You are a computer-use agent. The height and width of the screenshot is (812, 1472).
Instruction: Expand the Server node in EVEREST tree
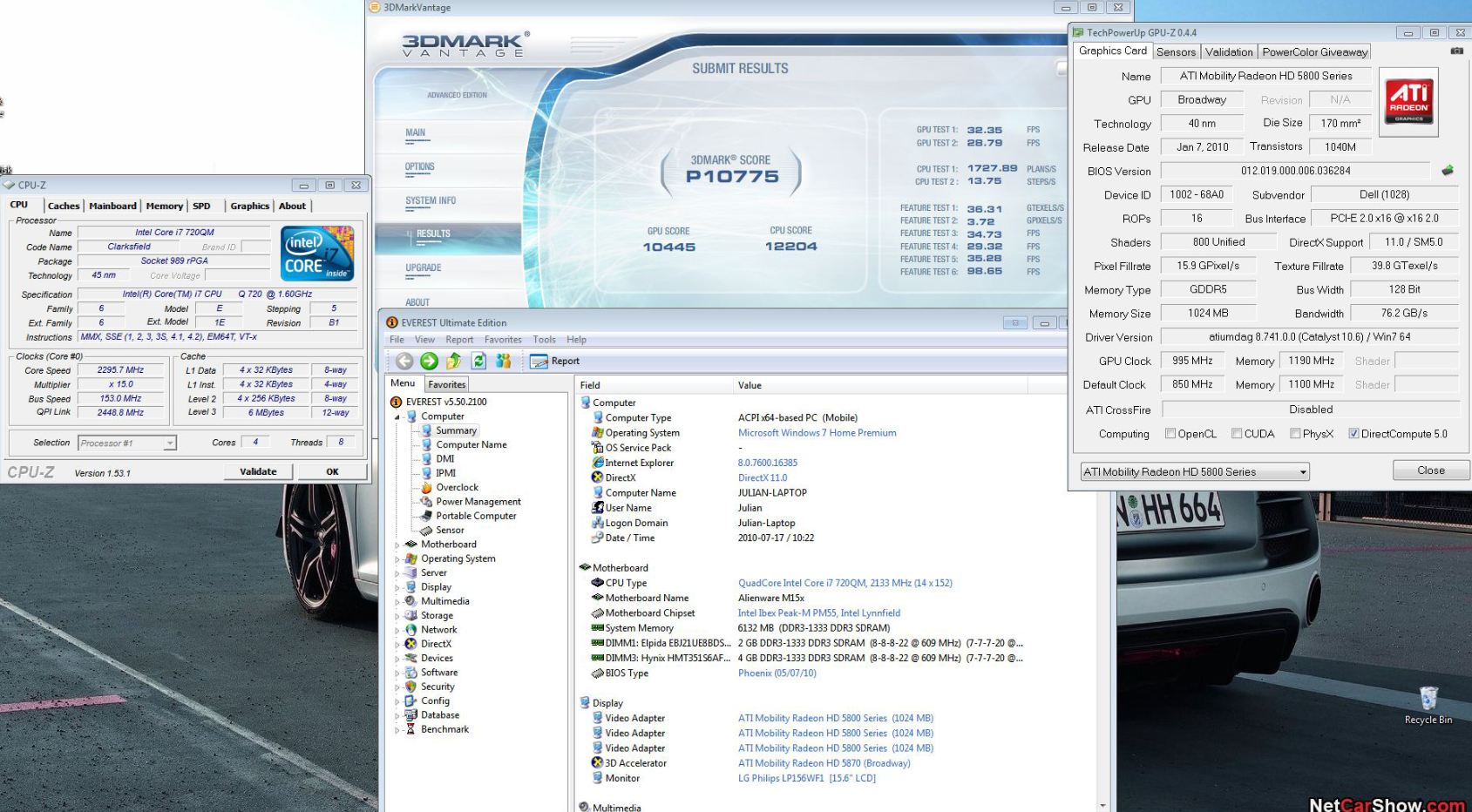pos(397,573)
